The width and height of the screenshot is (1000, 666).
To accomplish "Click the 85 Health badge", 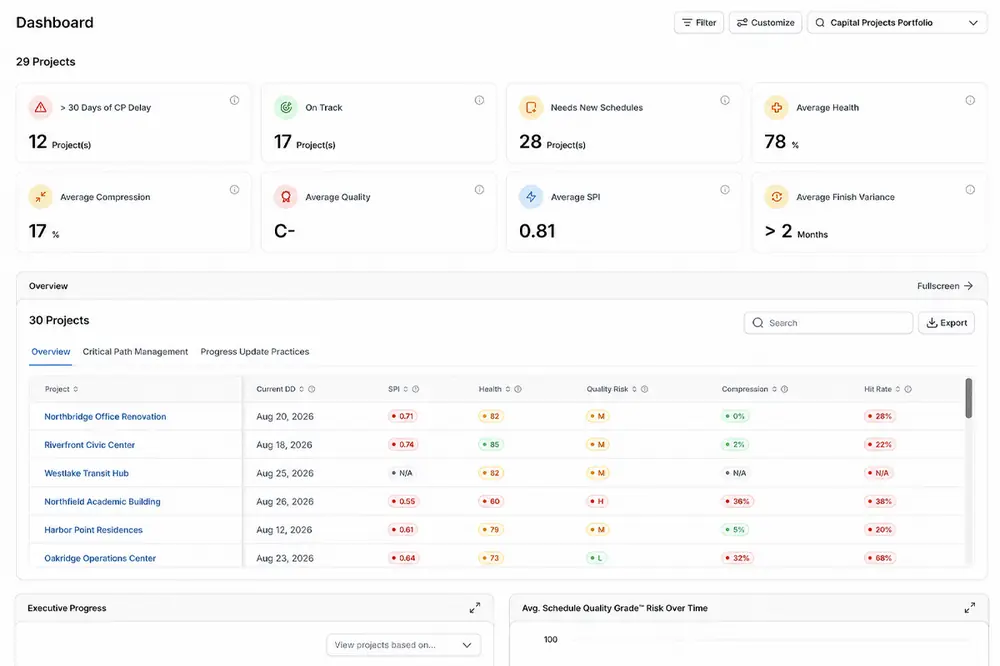I will [x=490, y=445].
